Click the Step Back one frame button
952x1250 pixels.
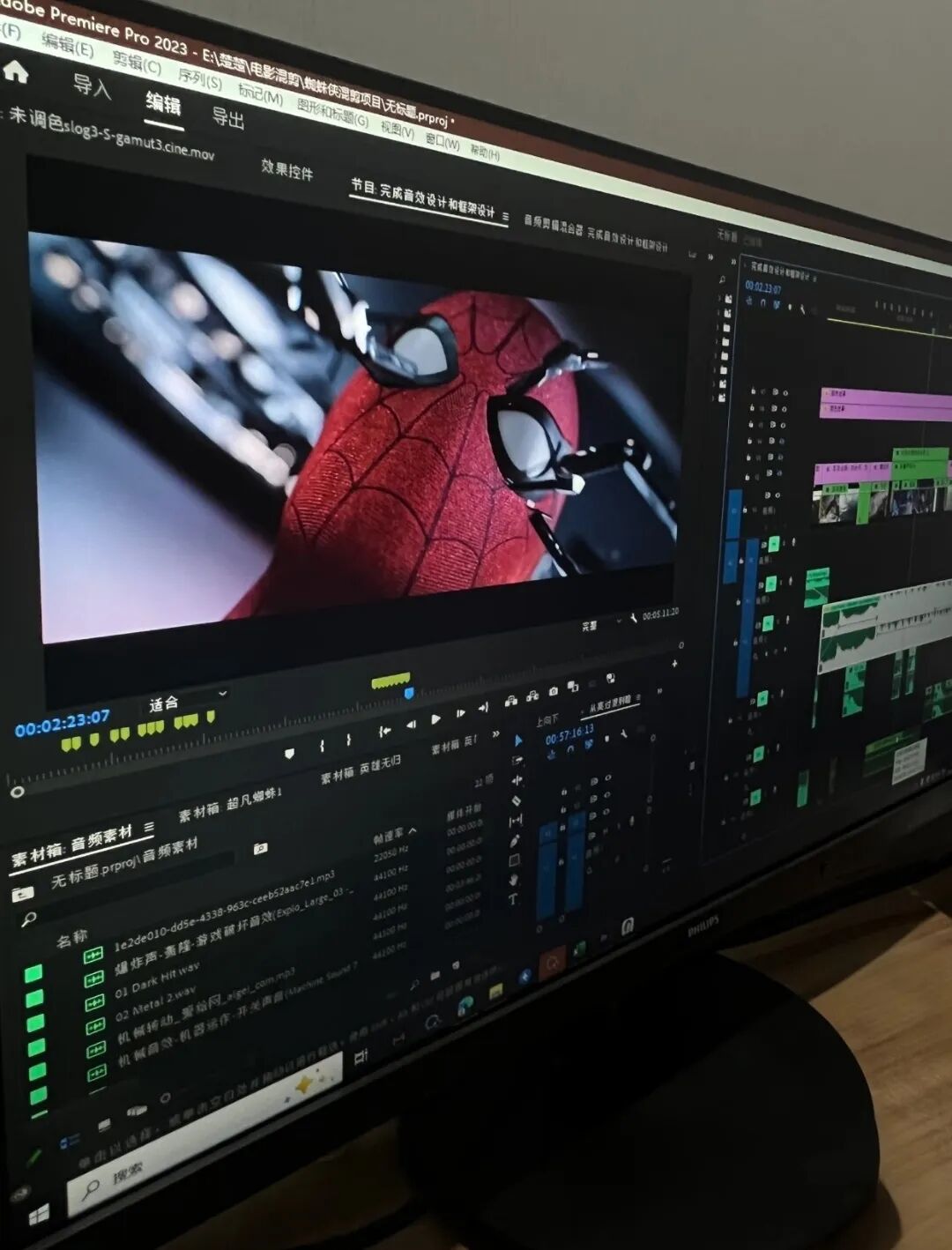[x=411, y=725]
